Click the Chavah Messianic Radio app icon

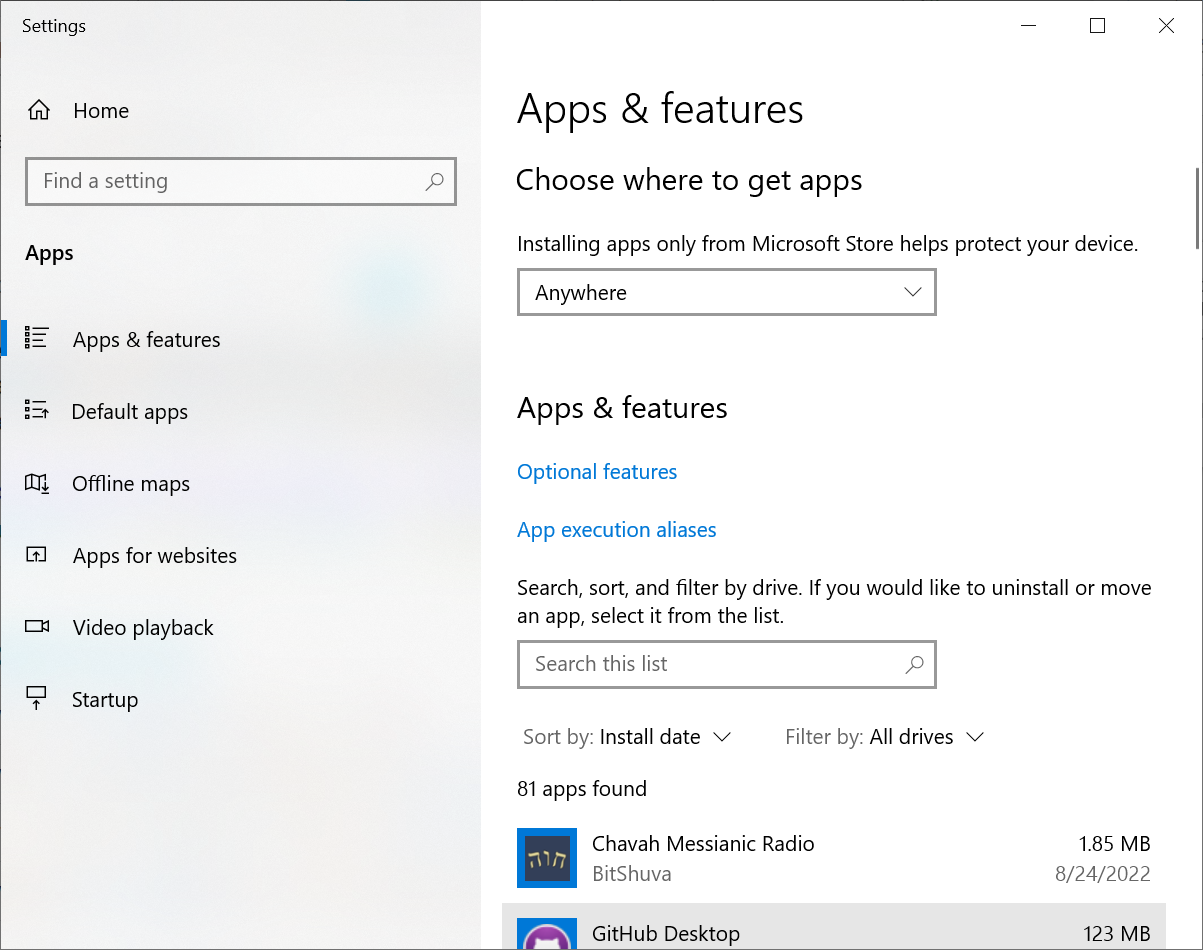pyautogui.click(x=547, y=858)
